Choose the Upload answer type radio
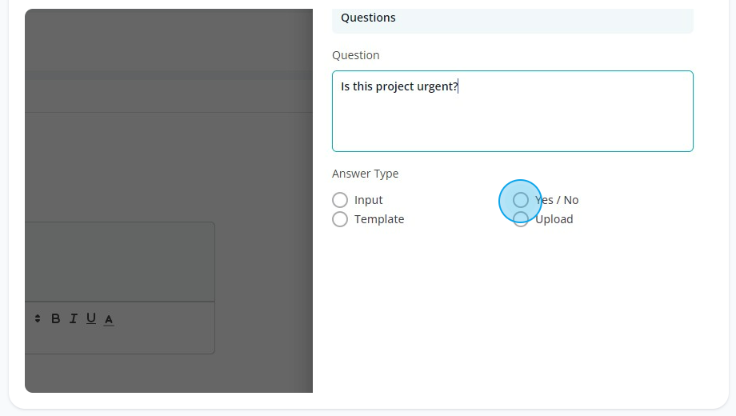736x416 pixels. point(520,219)
